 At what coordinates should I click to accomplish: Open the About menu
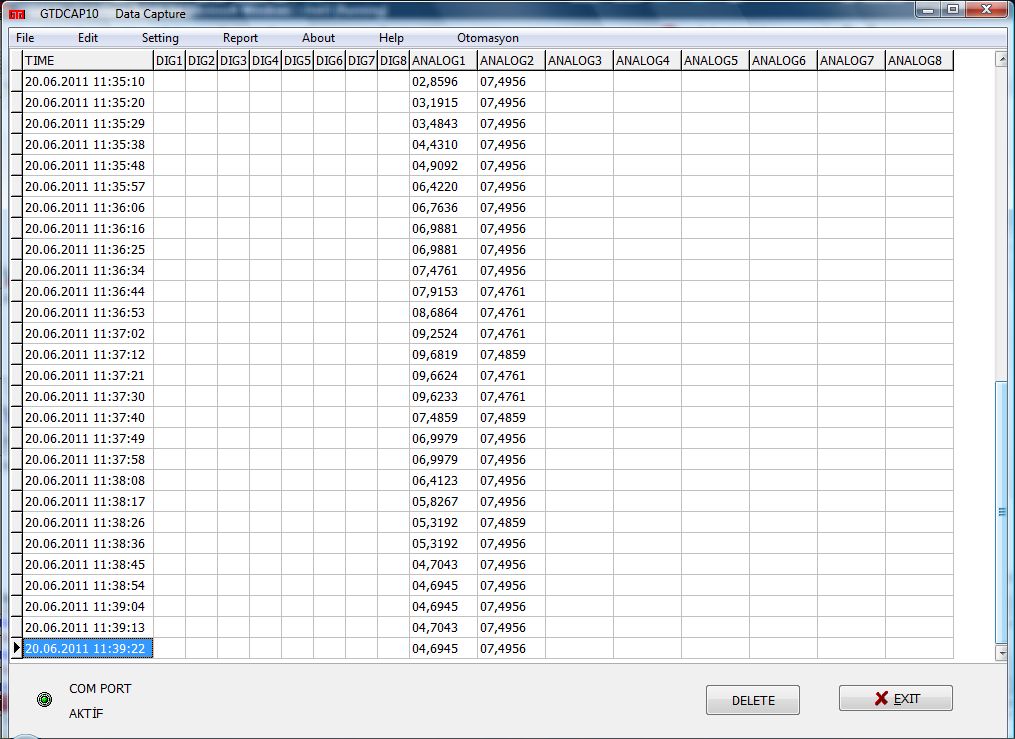[x=318, y=38]
